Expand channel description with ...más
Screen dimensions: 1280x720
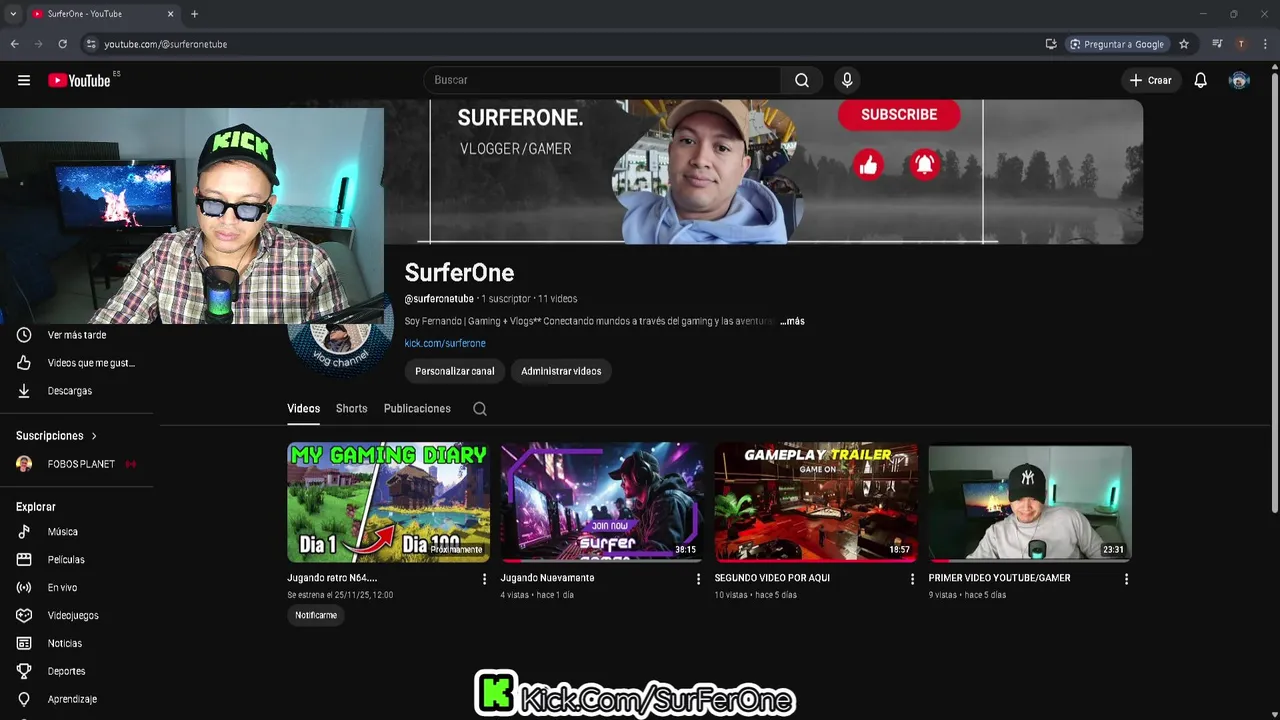(792, 321)
